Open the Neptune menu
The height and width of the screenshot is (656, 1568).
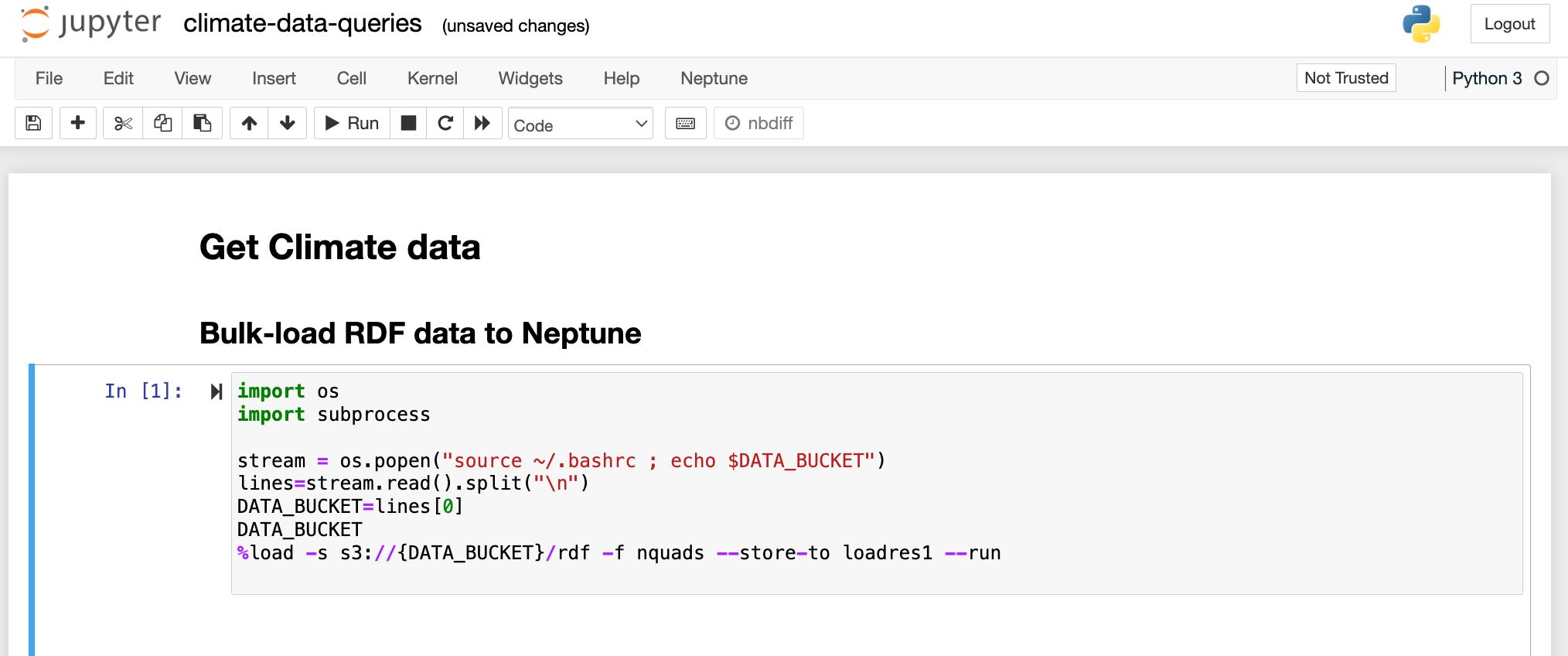714,78
